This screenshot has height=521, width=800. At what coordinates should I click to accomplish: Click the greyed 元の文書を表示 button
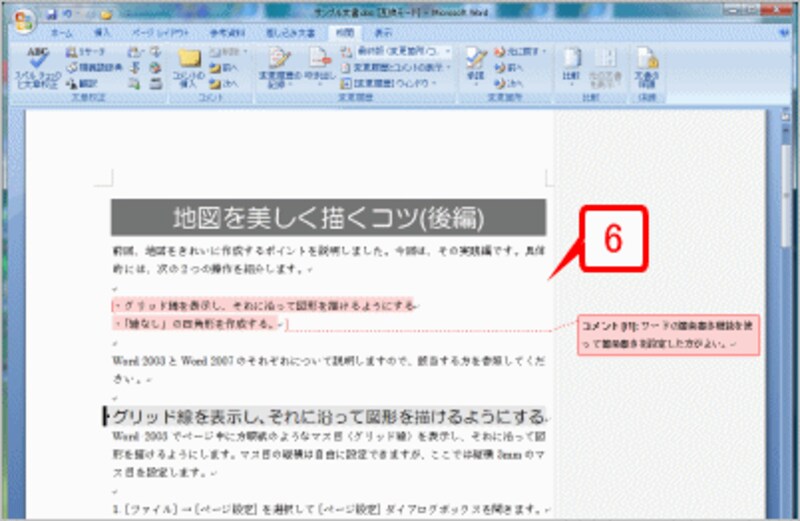pyautogui.click(x=605, y=68)
